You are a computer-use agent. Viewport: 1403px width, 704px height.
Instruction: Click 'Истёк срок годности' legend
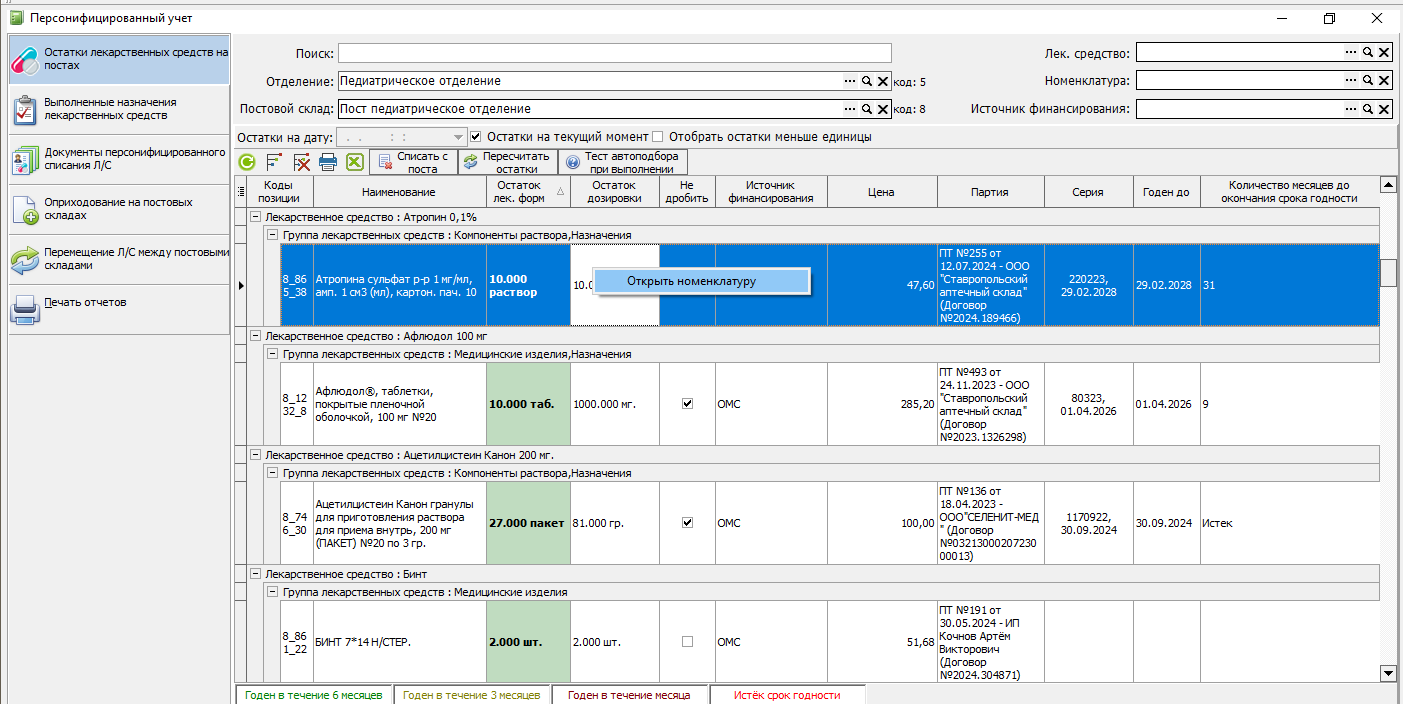pos(787,695)
